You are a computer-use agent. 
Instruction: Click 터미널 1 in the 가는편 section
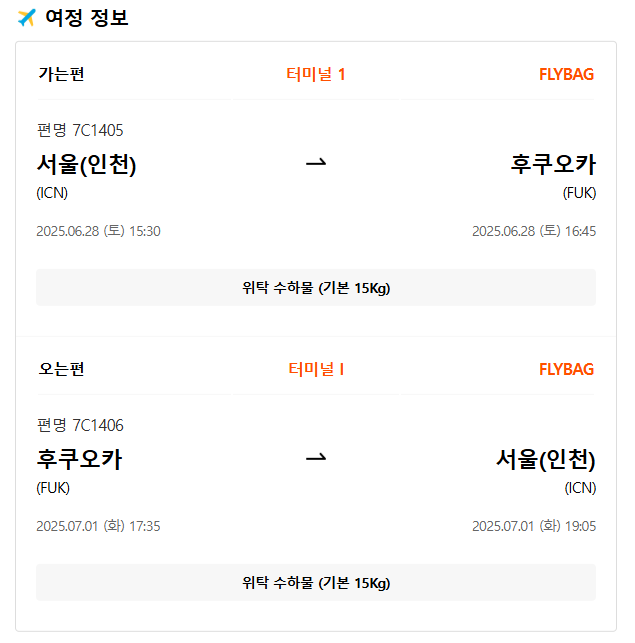pos(315,74)
